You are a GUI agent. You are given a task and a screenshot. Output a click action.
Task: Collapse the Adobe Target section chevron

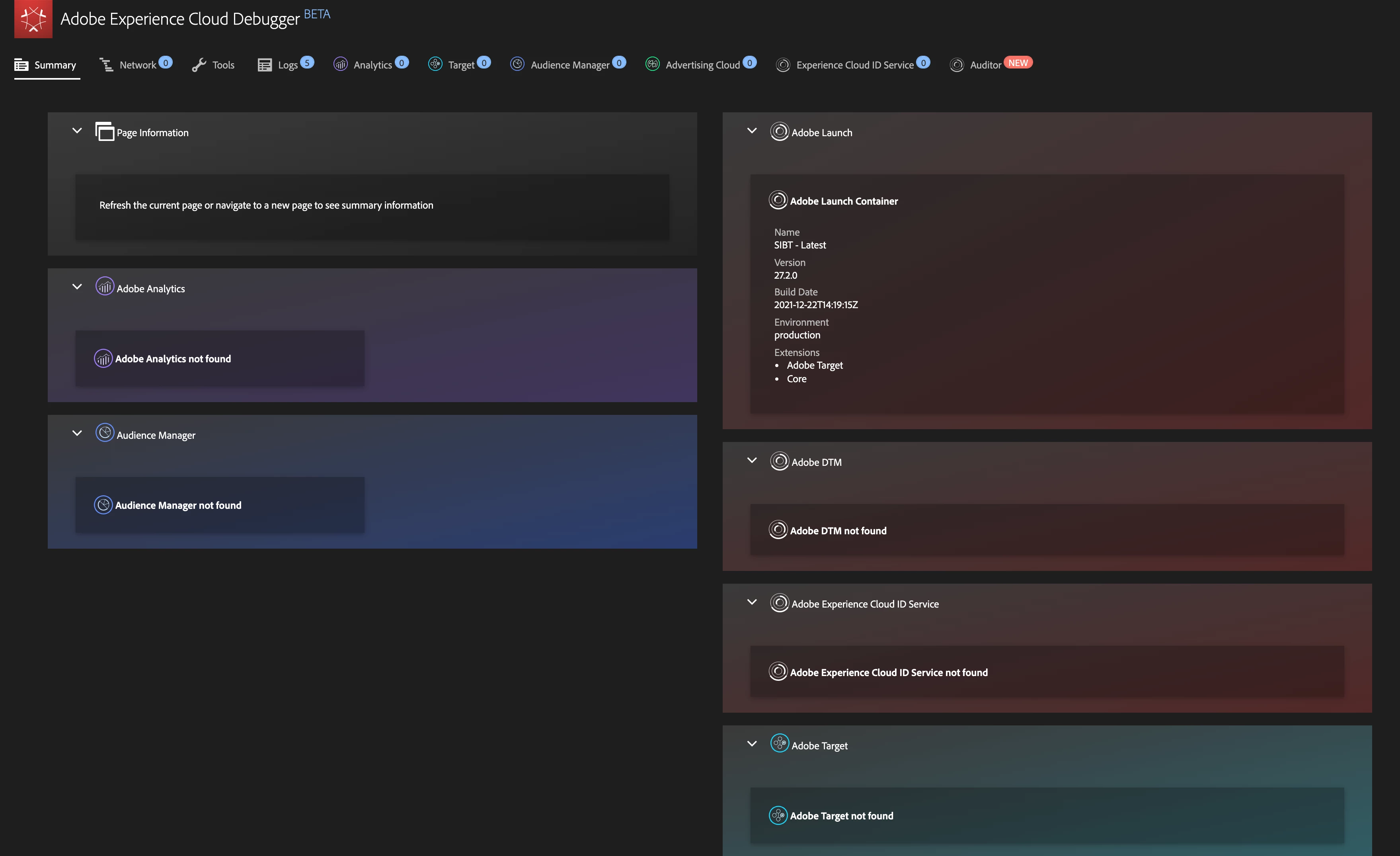click(x=752, y=744)
